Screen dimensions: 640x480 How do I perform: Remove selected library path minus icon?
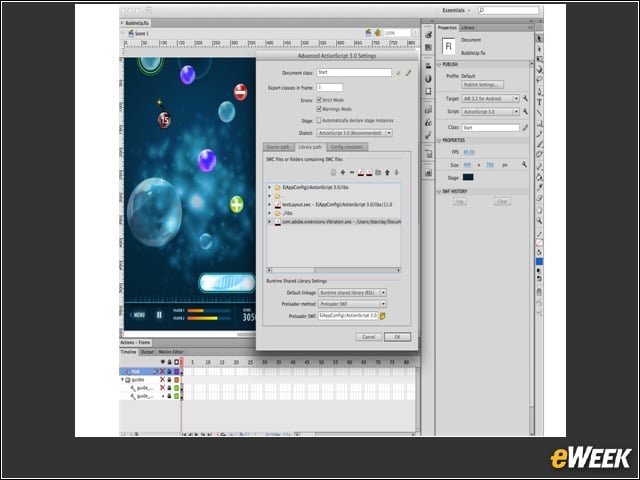(352, 173)
